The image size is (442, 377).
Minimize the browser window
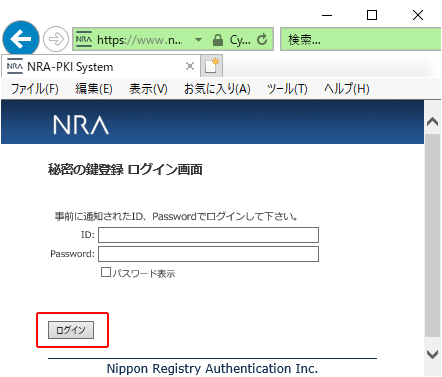tap(327, 15)
